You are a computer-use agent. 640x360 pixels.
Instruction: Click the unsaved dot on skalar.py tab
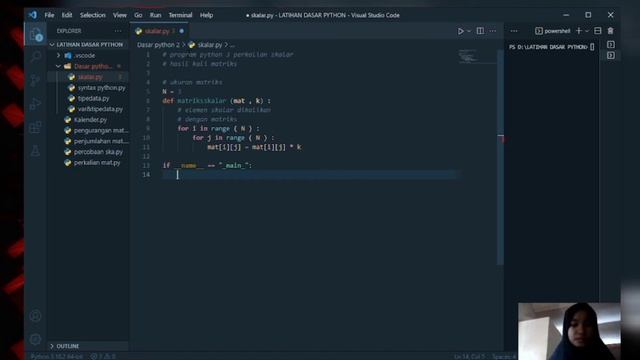pos(182,31)
